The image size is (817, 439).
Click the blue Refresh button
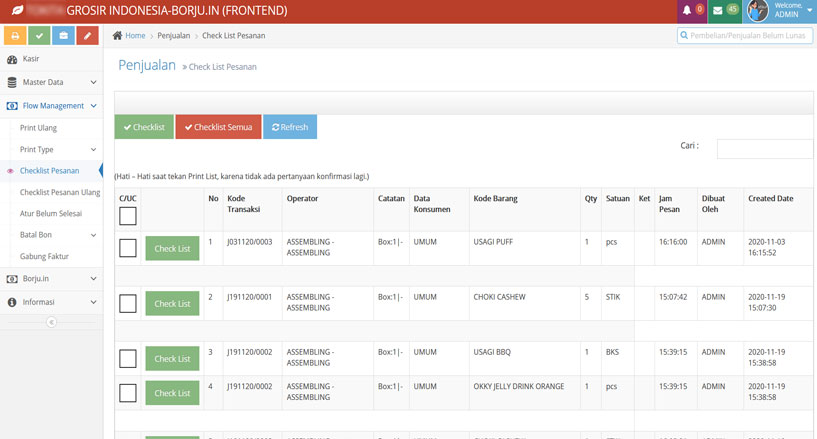click(x=290, y=127)
